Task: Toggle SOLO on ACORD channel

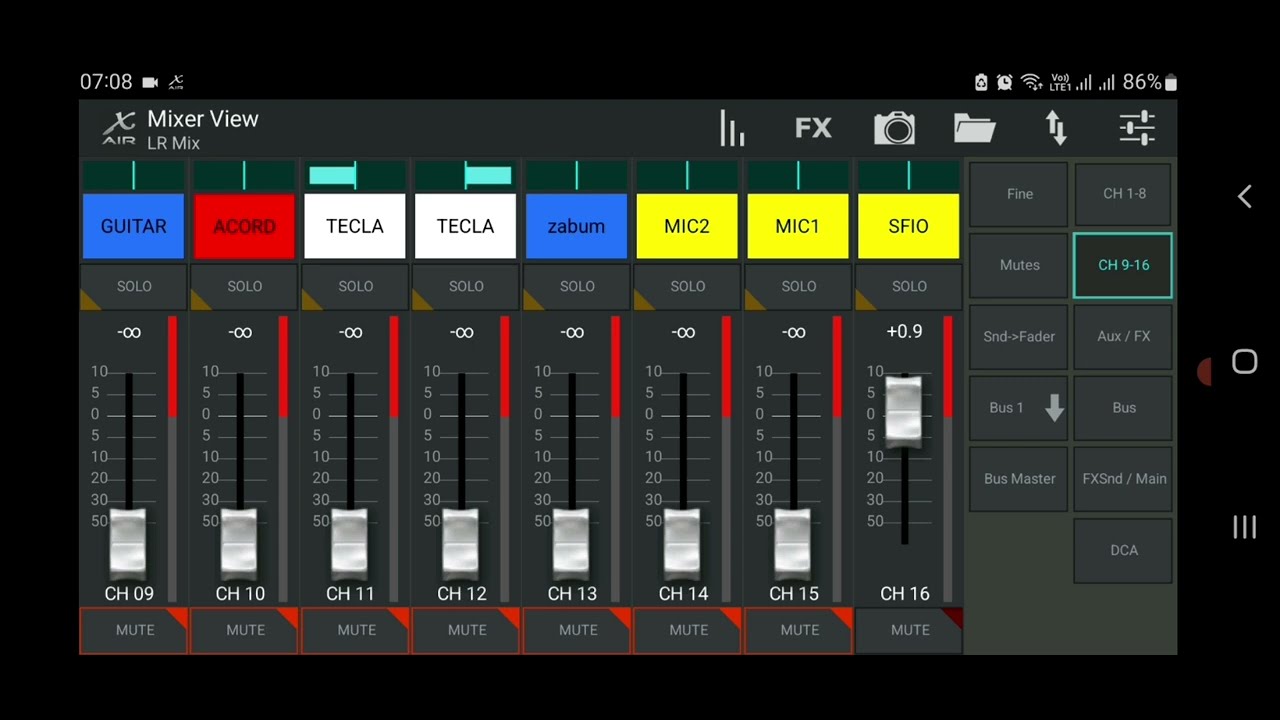Action: point(244,287)
